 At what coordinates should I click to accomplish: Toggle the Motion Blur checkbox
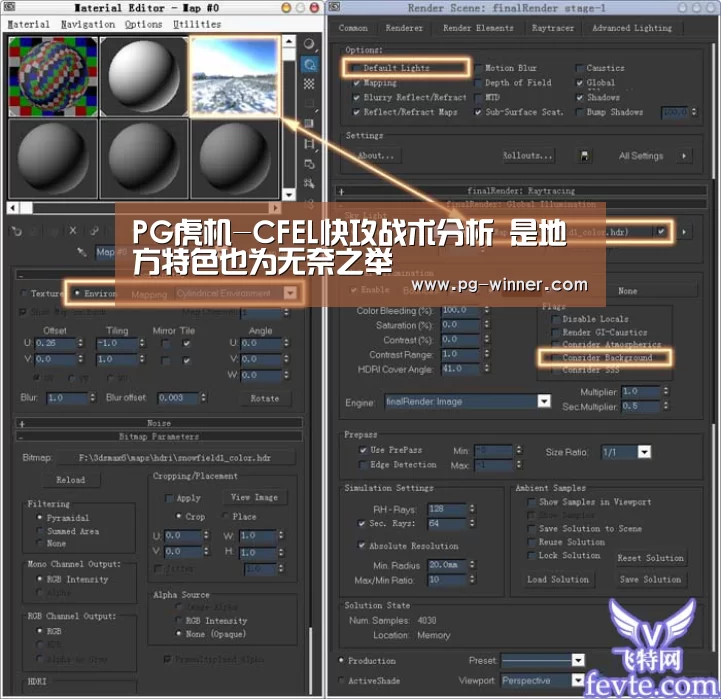pyautogui.click(x=478, y=68)
